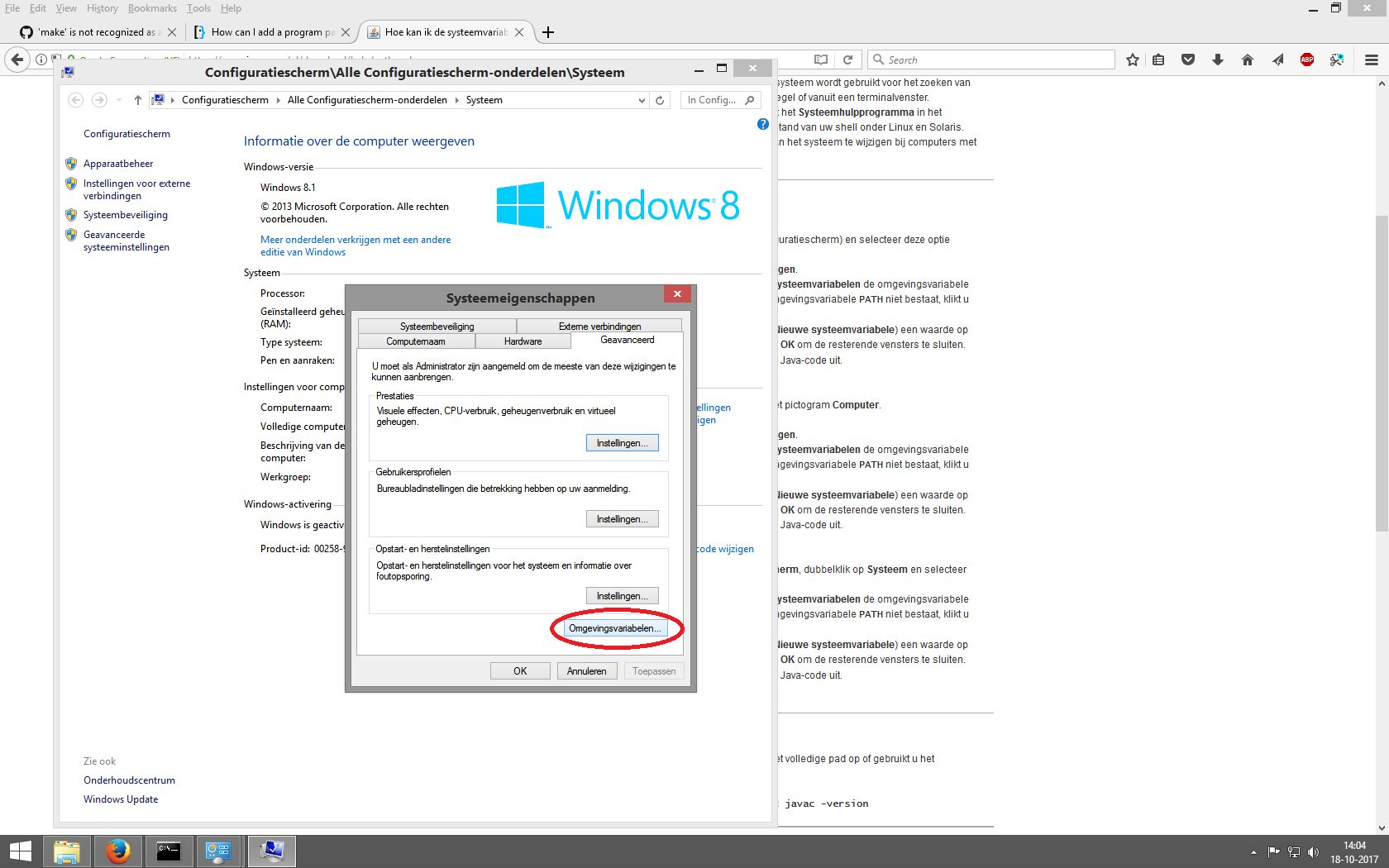Bookmark this page star icon
The image size is (1389, 868).
pyautogui.click(x=1133, y=60)
